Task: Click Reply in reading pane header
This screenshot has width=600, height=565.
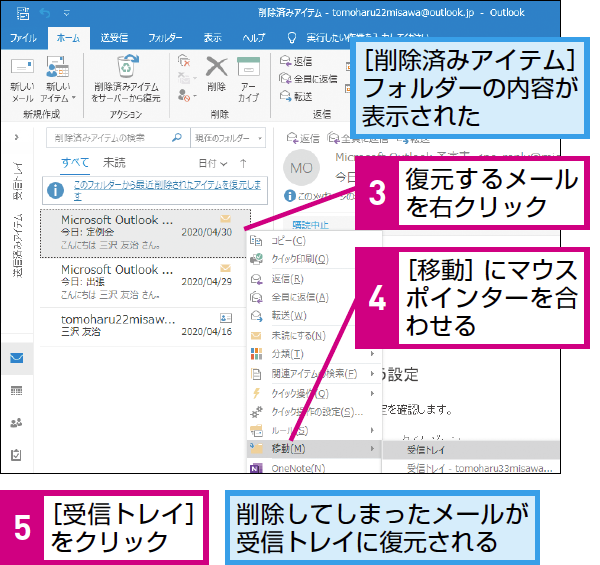Action: click(303, 138)
